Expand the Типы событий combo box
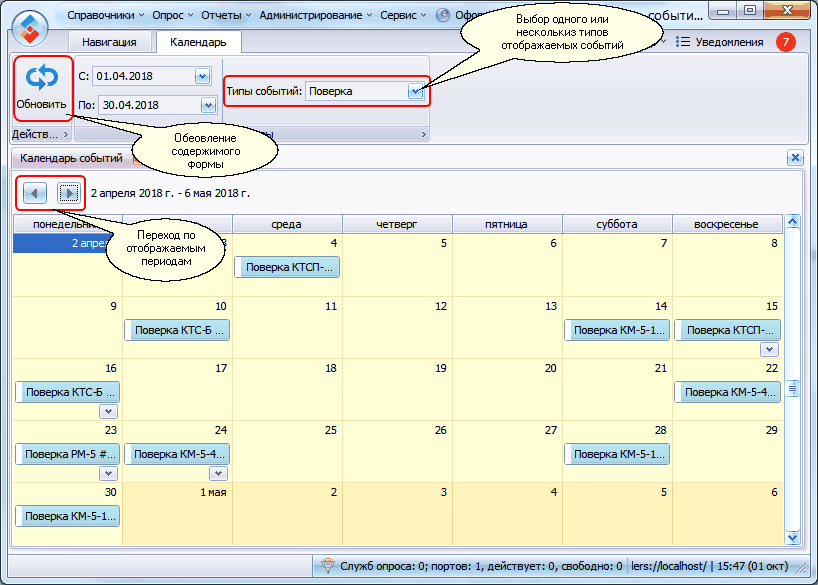This screenshot has width=818, height=585. pyautogui.click(x=416, y=91)
